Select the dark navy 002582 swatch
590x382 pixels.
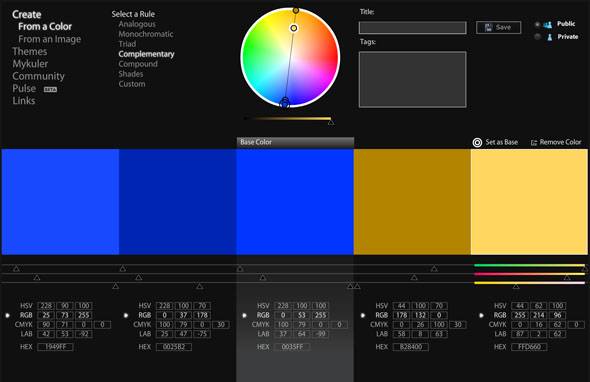click(178, 202)
